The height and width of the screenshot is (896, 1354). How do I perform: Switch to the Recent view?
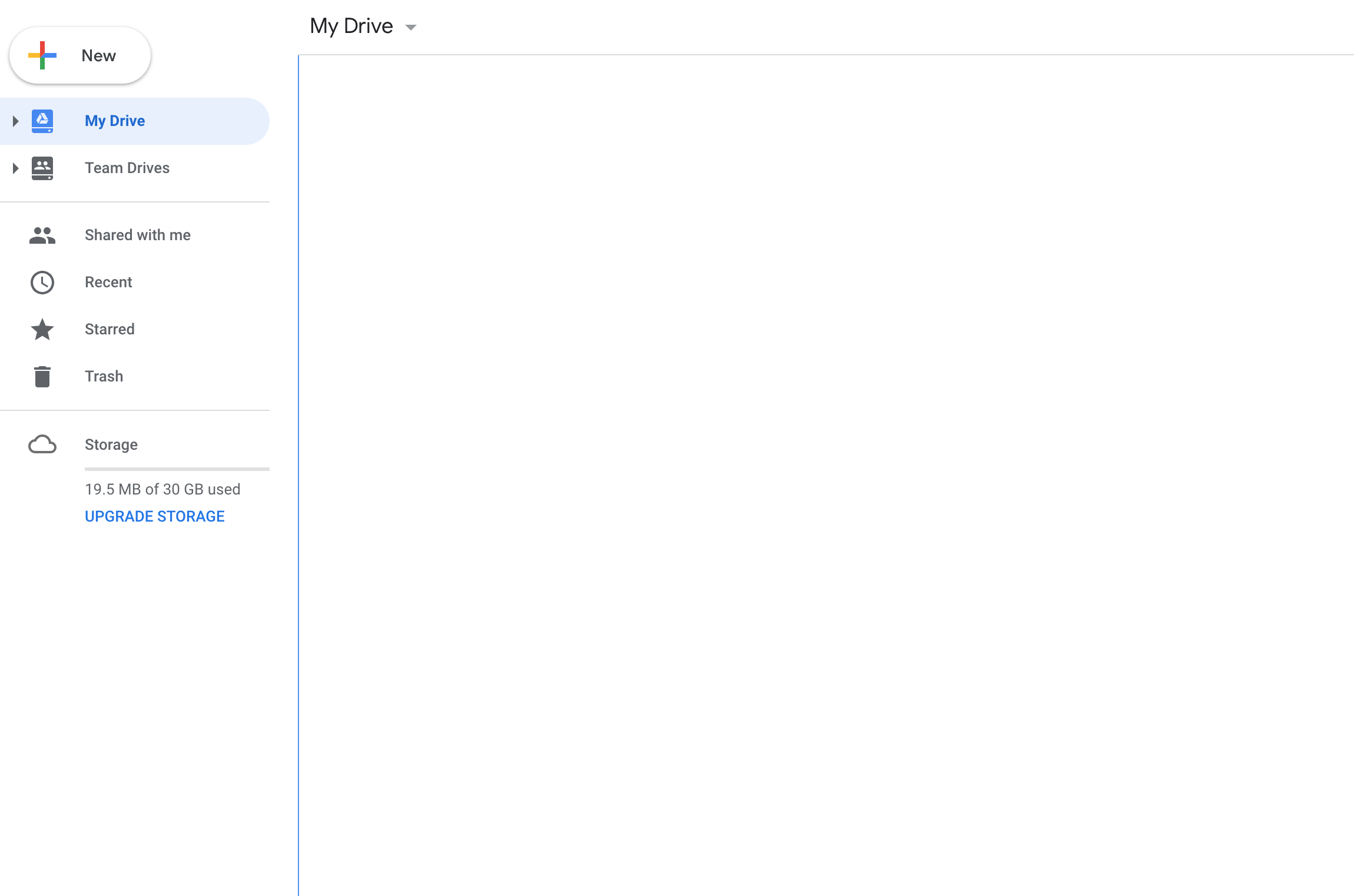pos(108,282)
